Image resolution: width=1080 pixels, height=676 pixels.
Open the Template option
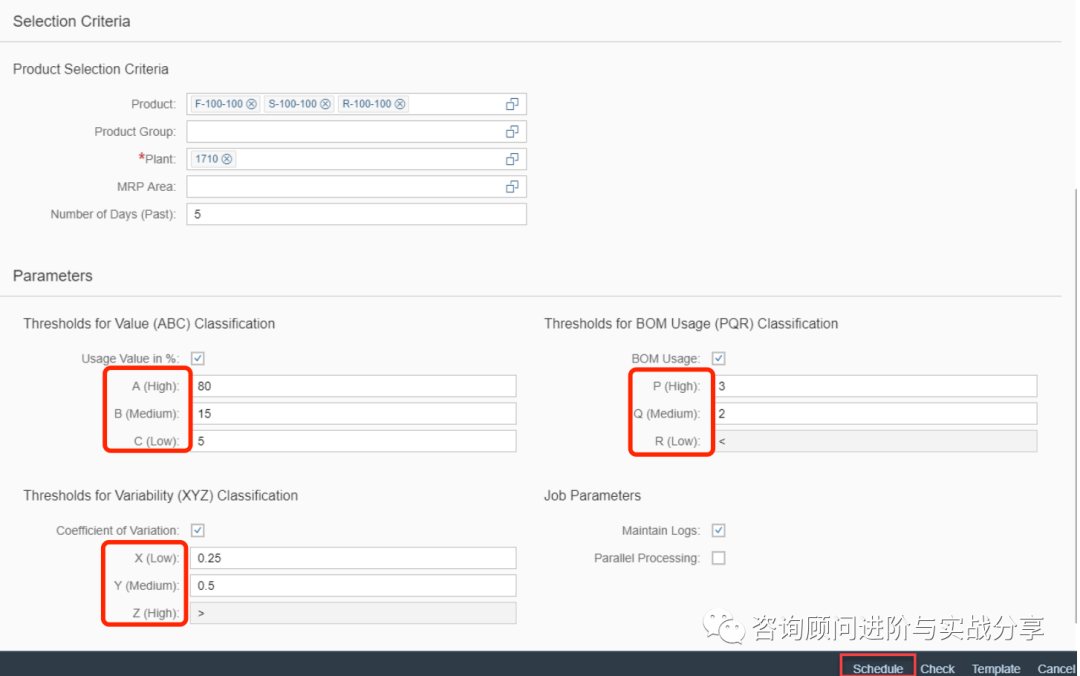coord(996,668)
